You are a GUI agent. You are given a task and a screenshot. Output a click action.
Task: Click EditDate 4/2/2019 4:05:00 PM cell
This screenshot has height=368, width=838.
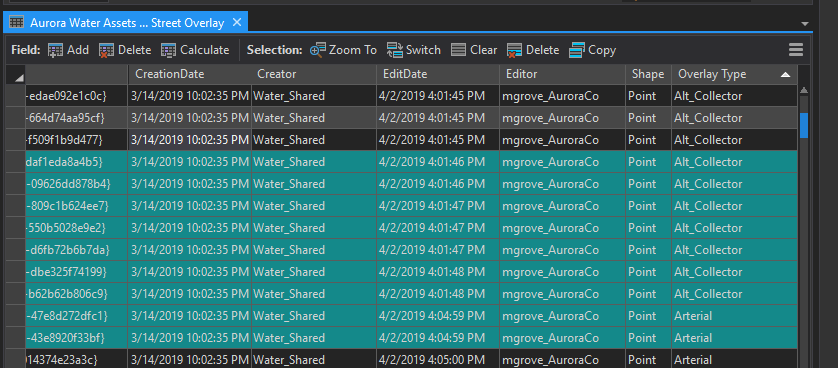coord(438,359)
